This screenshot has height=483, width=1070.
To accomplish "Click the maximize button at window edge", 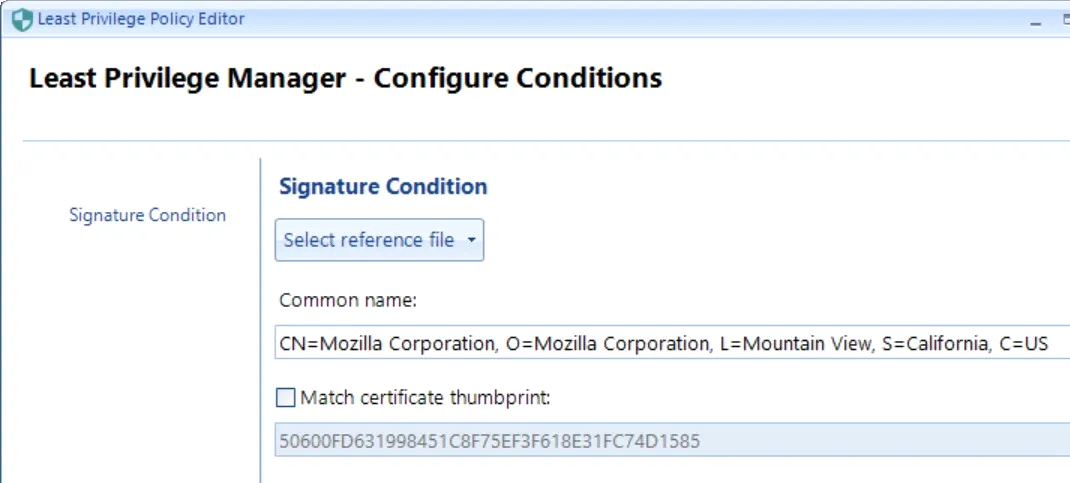I will click(1064, 19).
